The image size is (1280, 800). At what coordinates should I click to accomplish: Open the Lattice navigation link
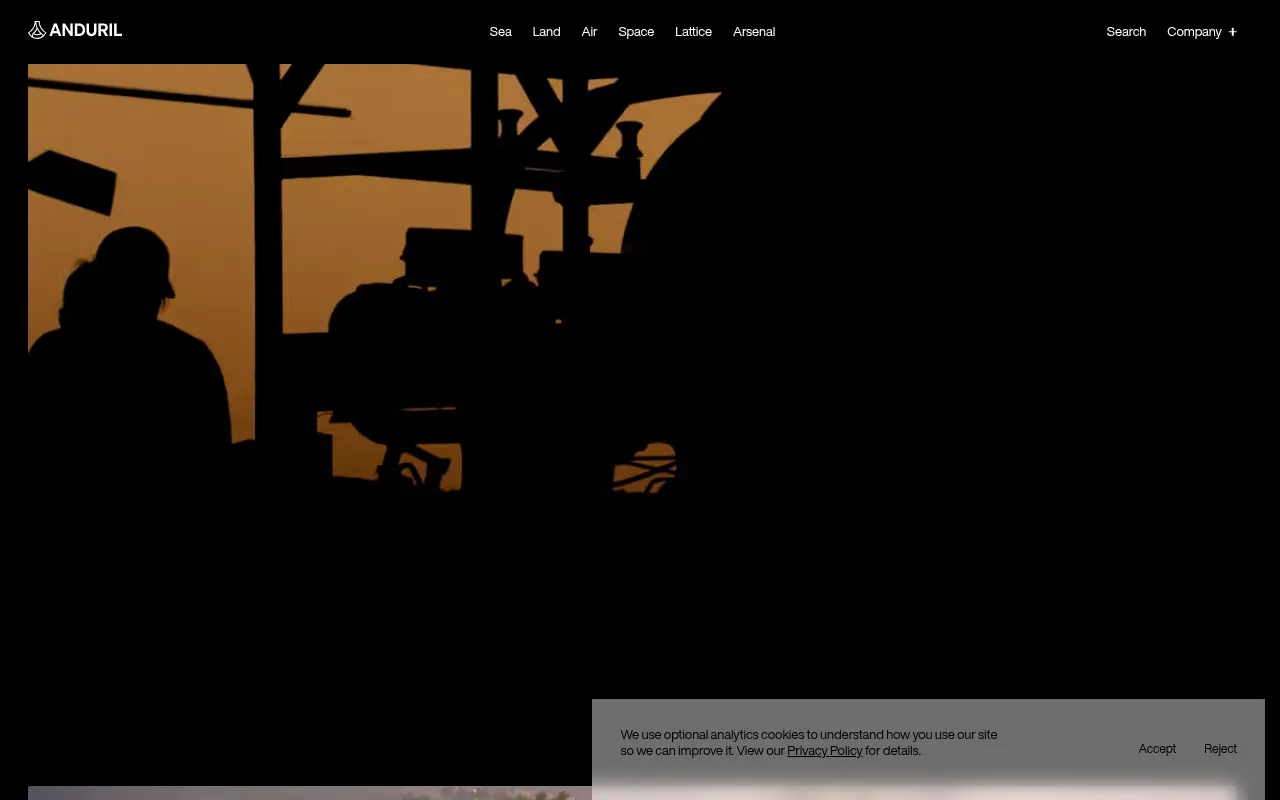click(693, 32)
